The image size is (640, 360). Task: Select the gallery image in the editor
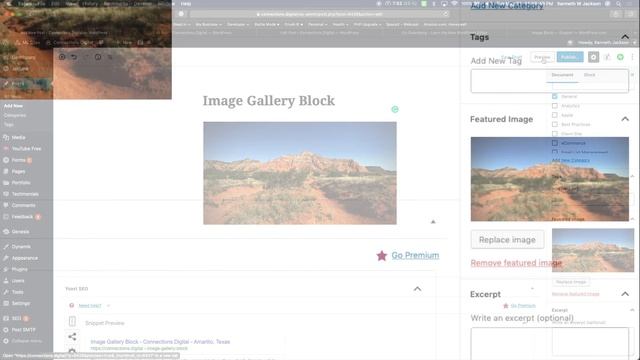(300, 173)
